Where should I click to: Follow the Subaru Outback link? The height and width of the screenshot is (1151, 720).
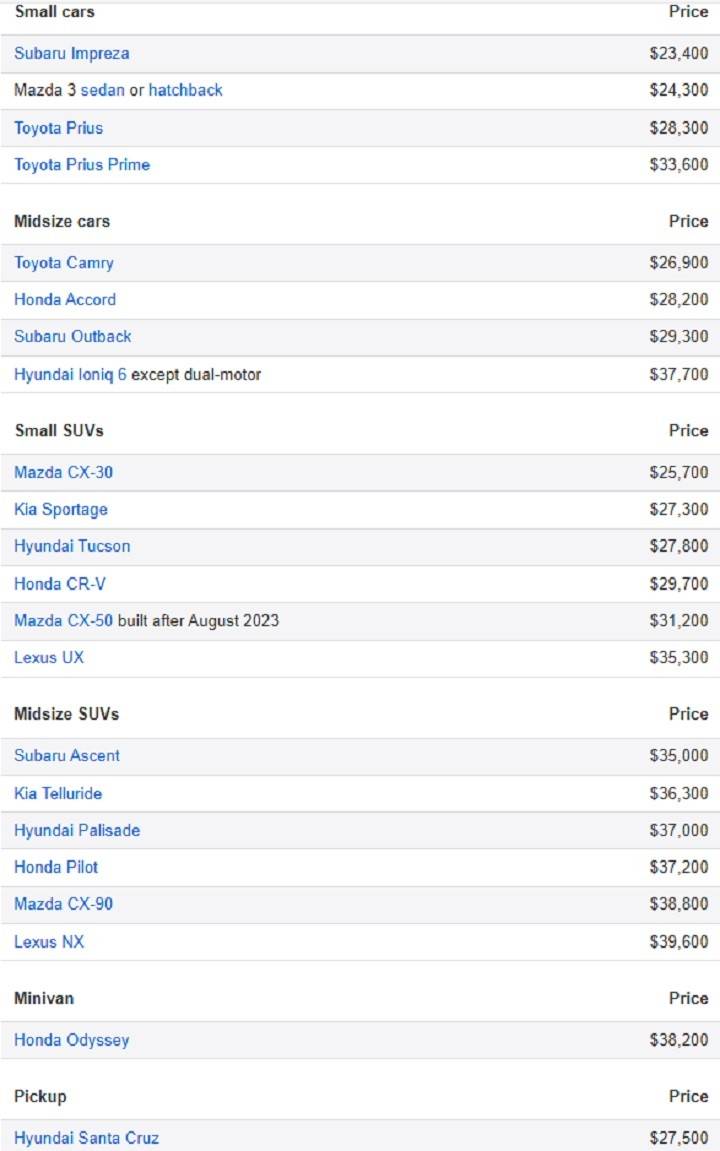[x=72, y=337]
